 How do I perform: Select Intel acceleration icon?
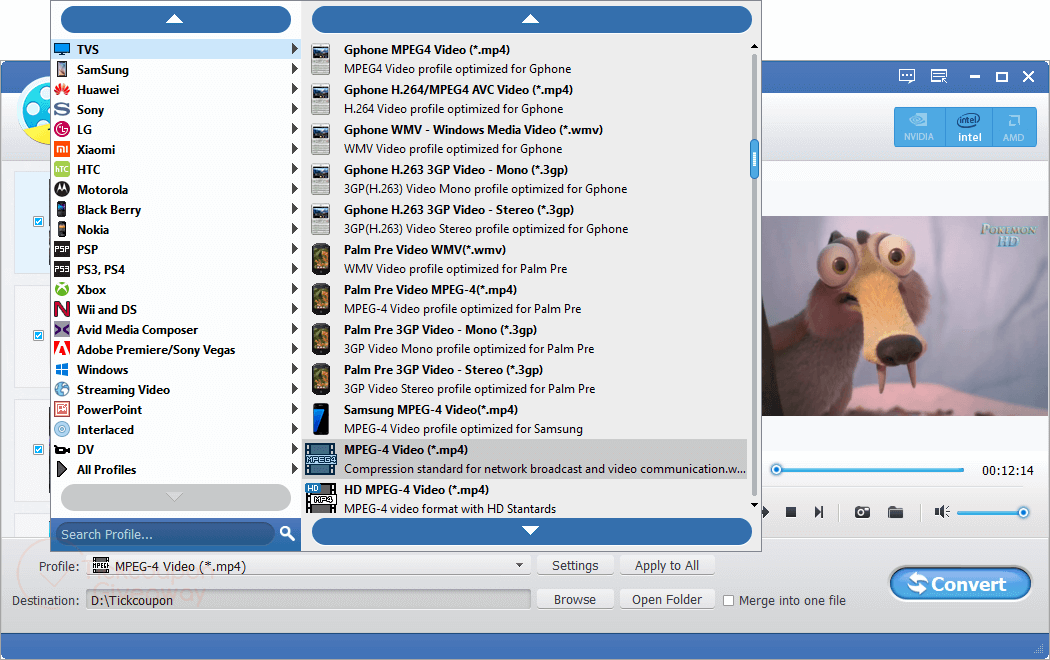969,127
